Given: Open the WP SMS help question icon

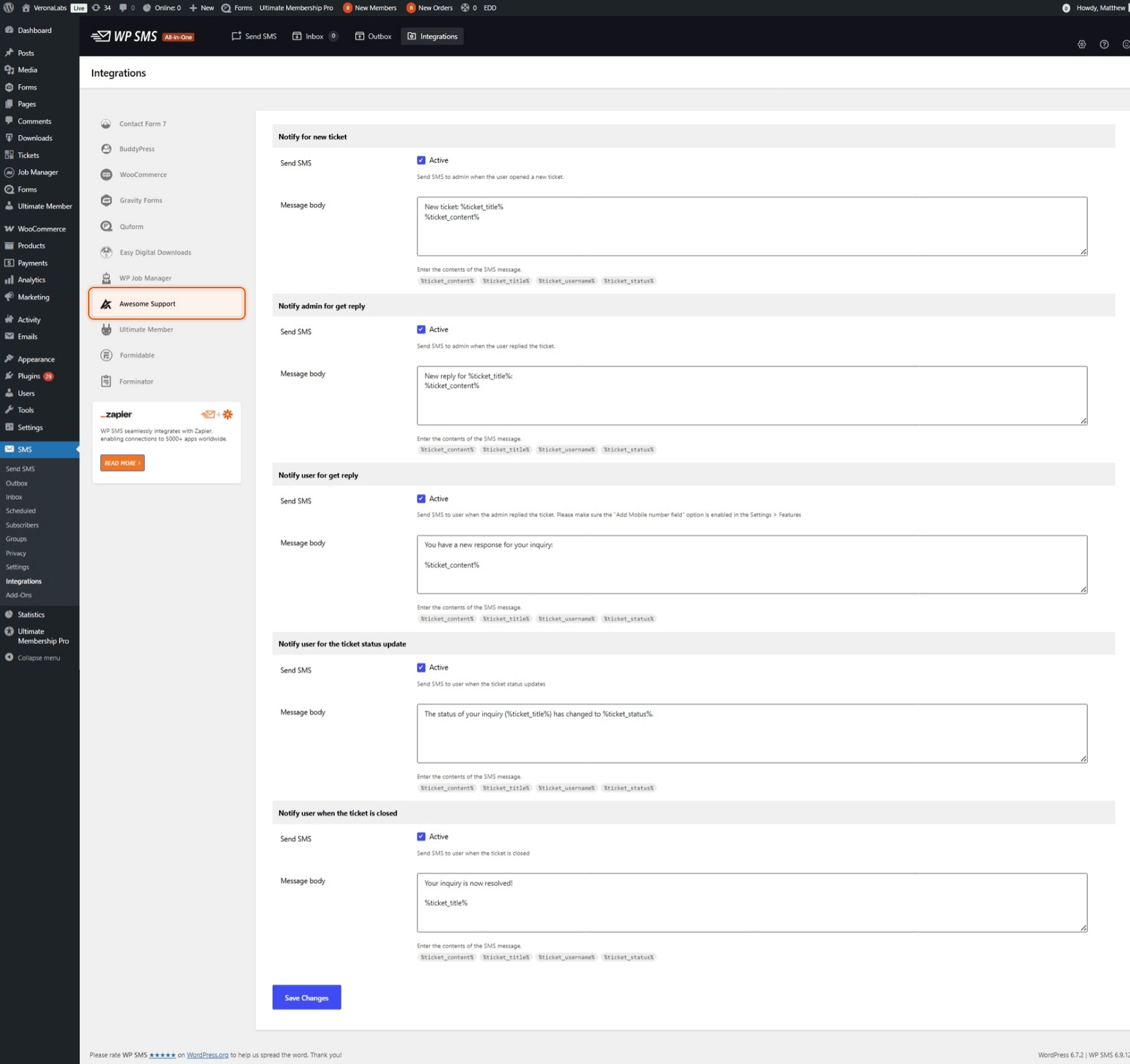Looking at the screenshot, I should tap(1104, 44).
